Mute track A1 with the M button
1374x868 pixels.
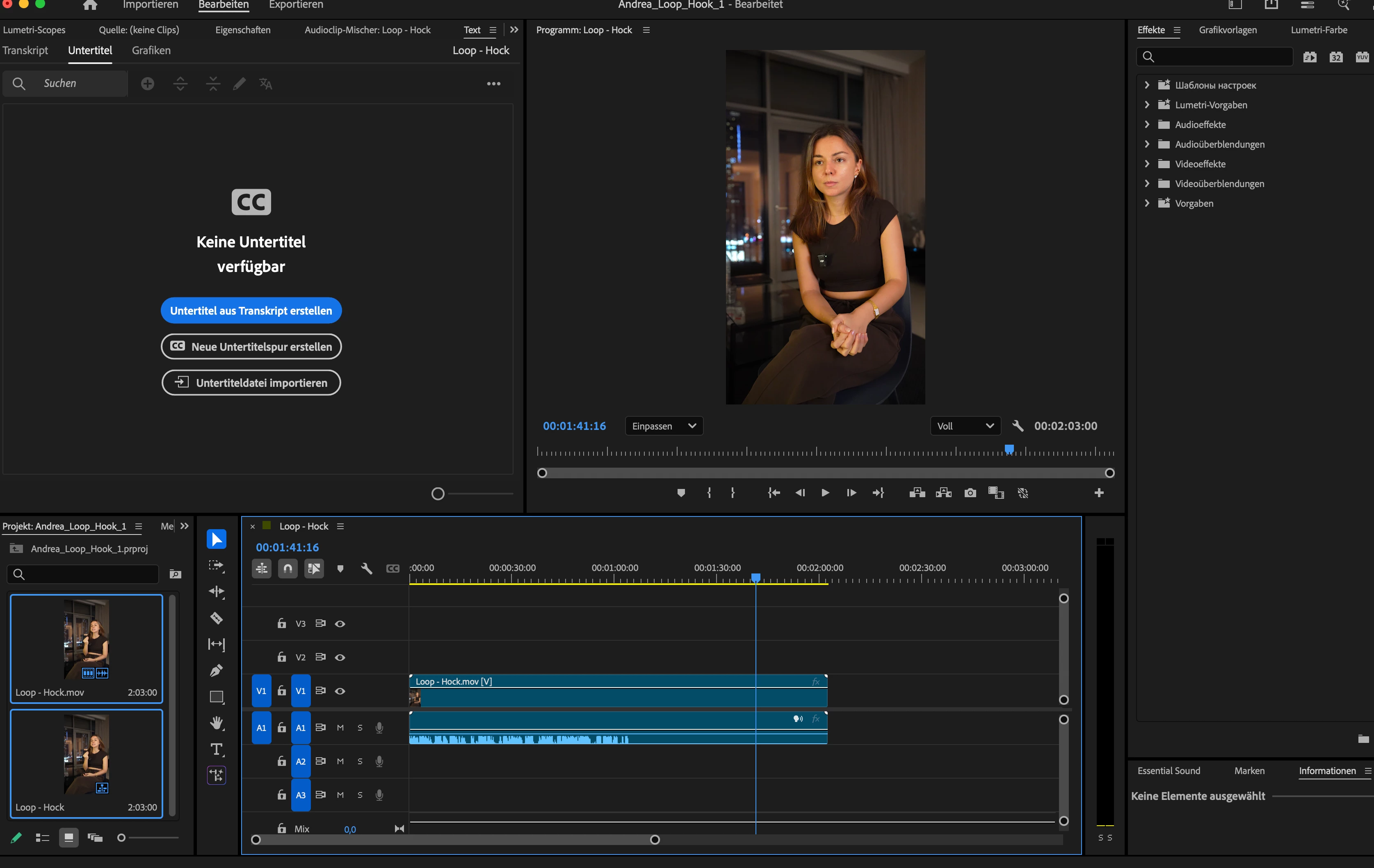[340, 728]
